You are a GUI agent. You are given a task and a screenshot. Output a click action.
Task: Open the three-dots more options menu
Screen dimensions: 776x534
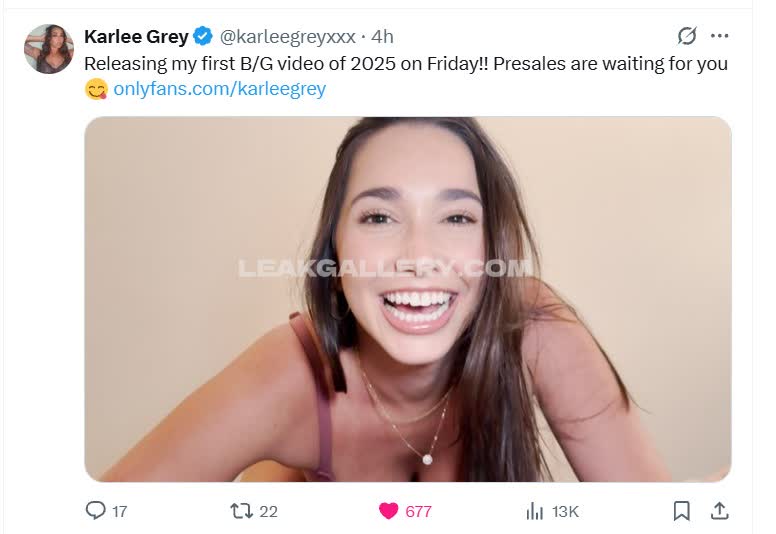tap(719, 36)
